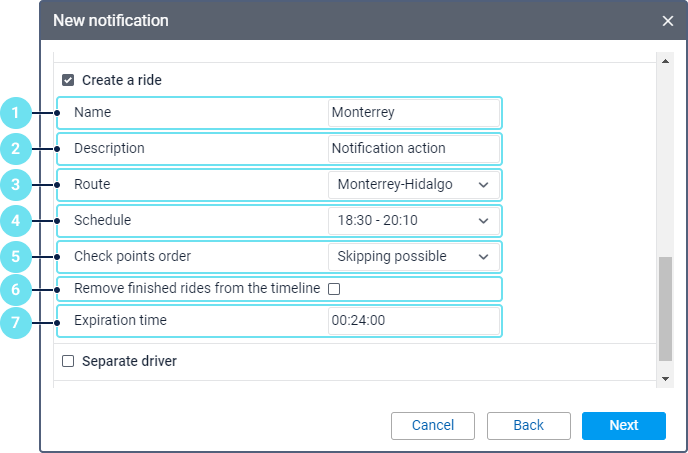Click the Expiration time field 00:24:00

coord(413,321)
